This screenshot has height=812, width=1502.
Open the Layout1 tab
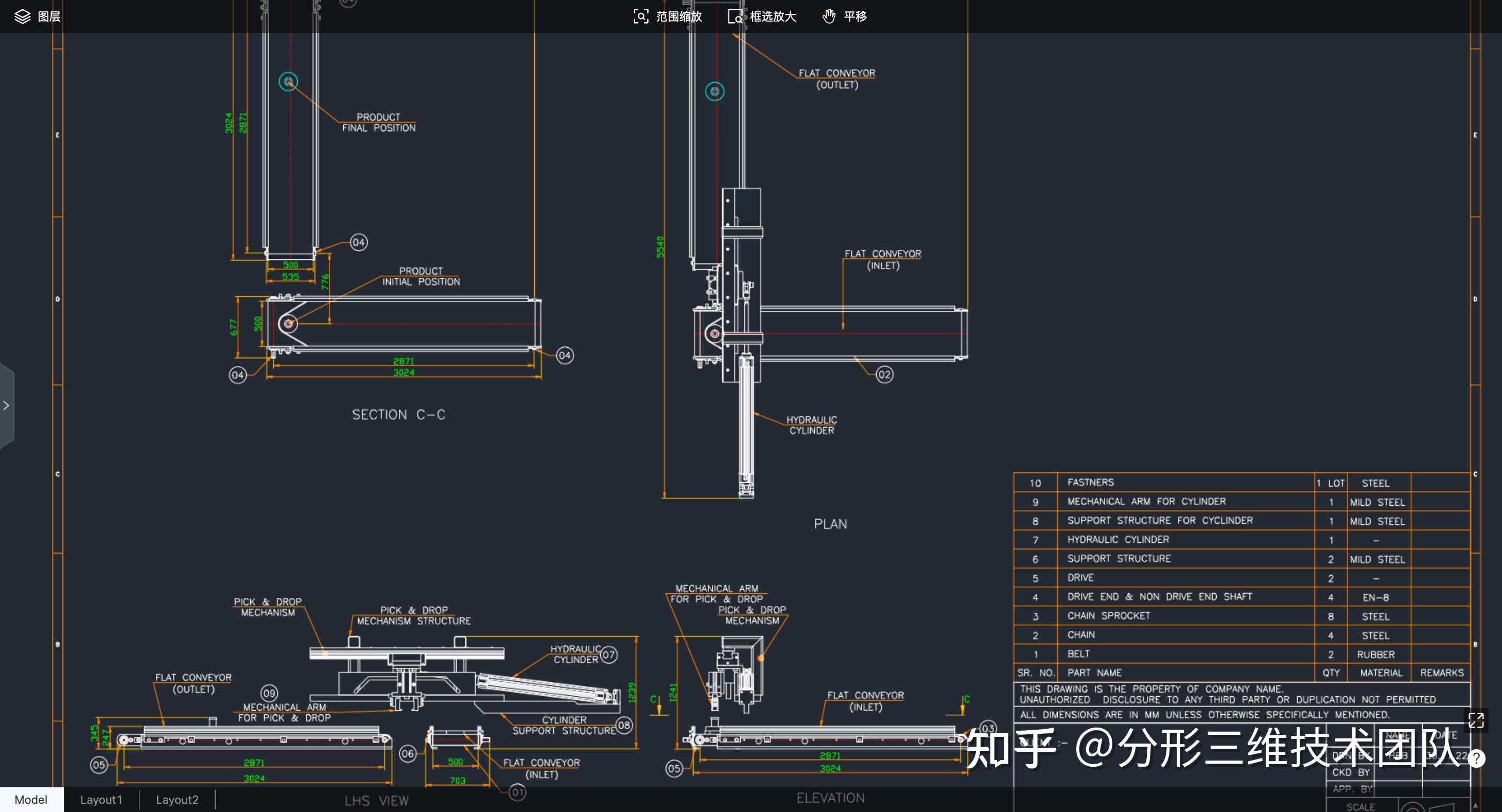click(101, 799)
